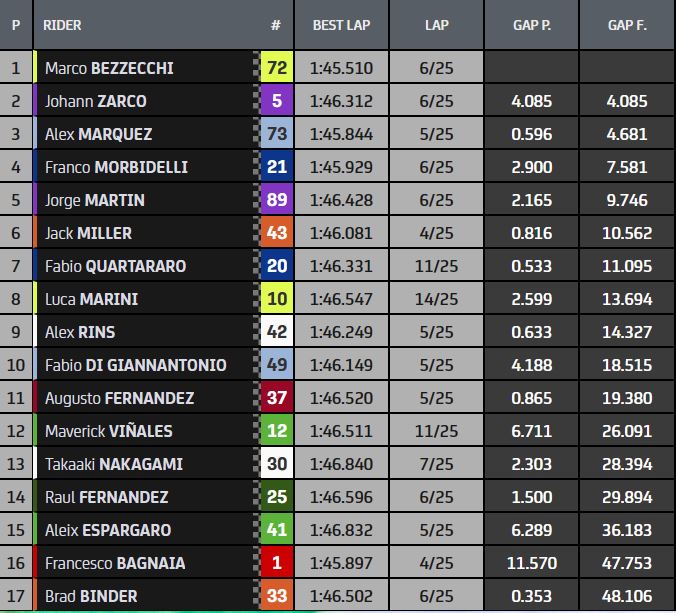The width and height of the screenshot is (676, 613).
Task: Sort by the RIDER column header
Action: pyautogui.click(x=64, y=25)
